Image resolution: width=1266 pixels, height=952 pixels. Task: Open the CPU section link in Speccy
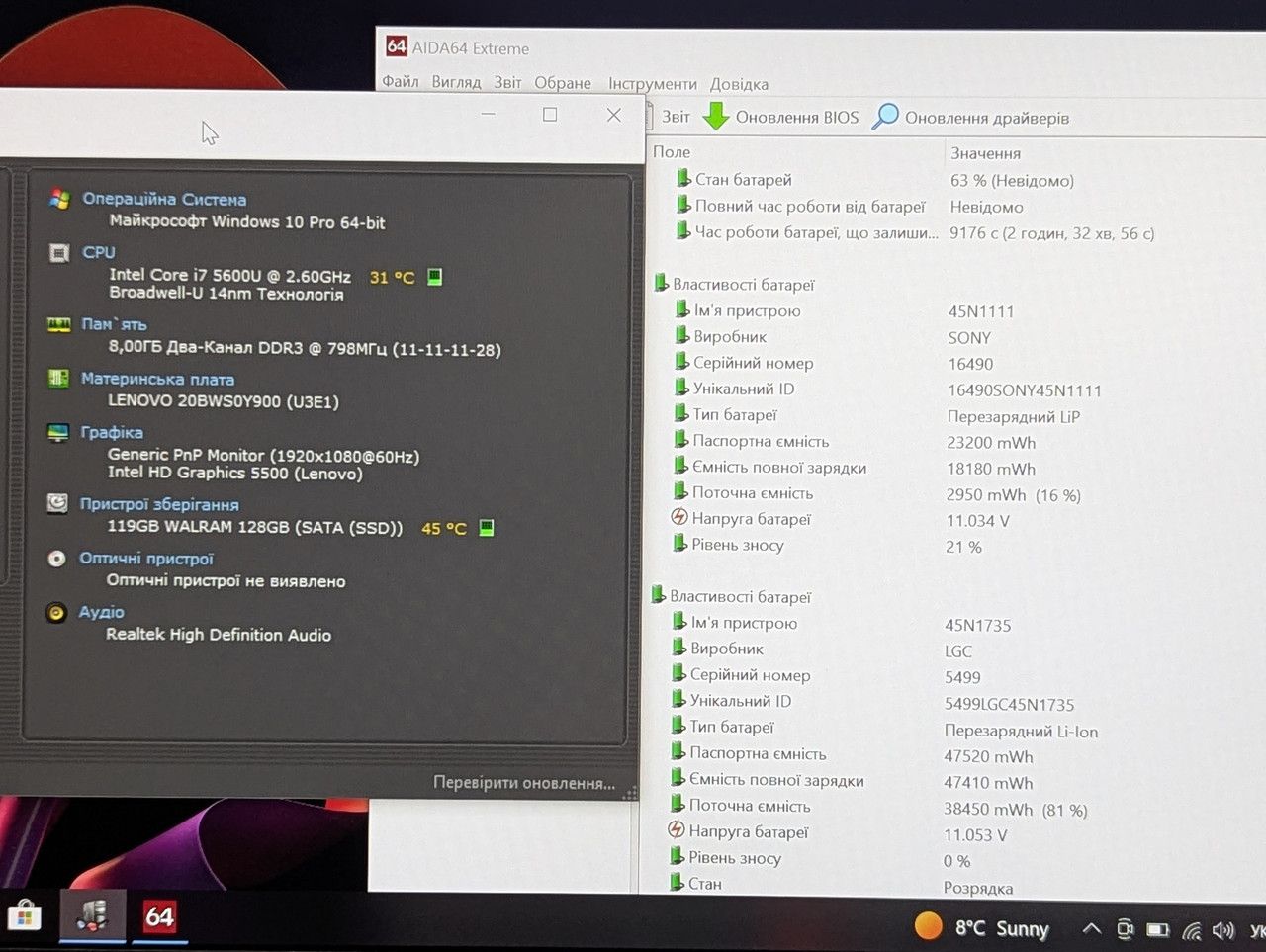point(99,252)
